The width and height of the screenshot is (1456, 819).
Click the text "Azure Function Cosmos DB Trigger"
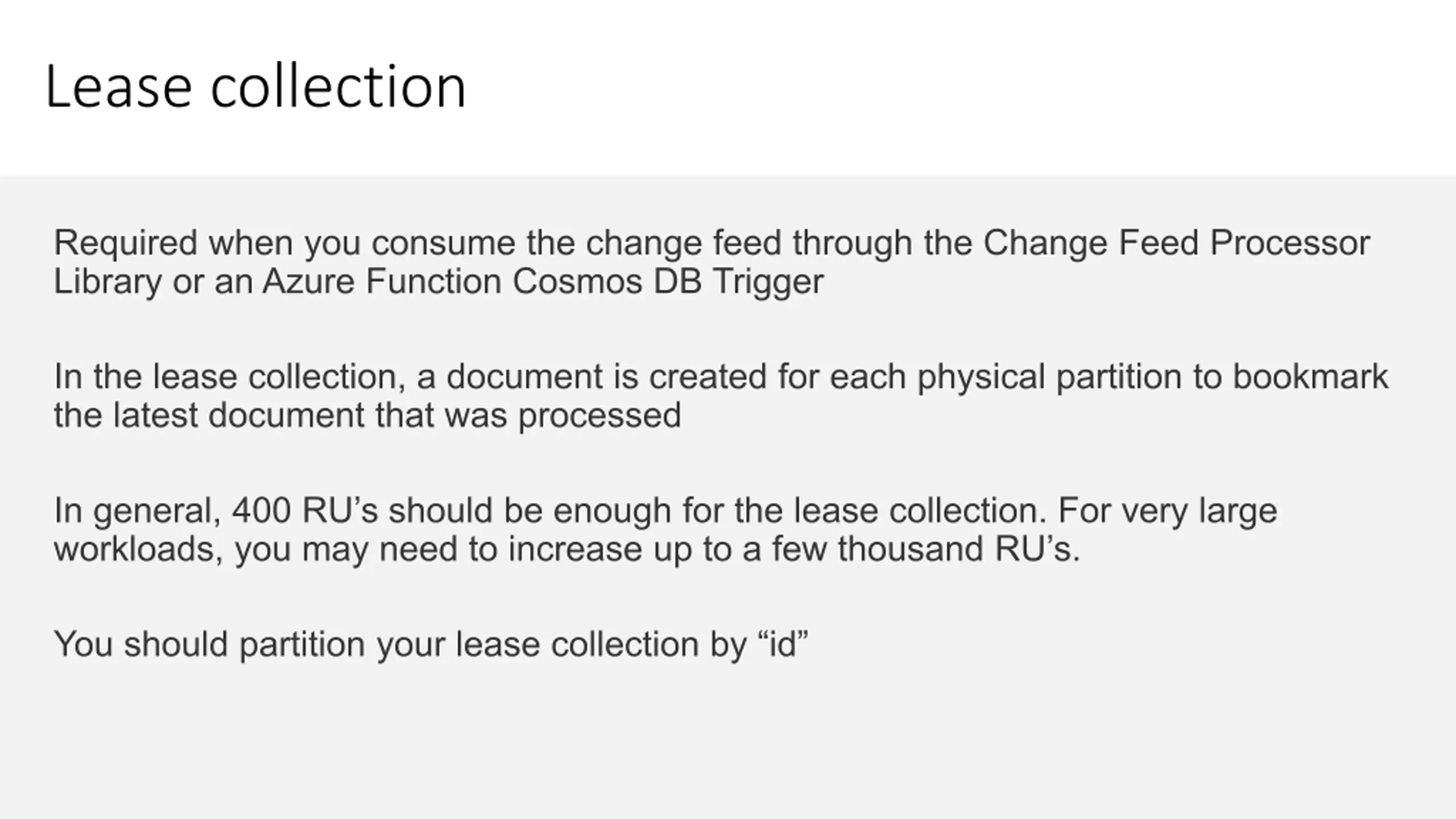pyautogui.click(x=543, y=281)
